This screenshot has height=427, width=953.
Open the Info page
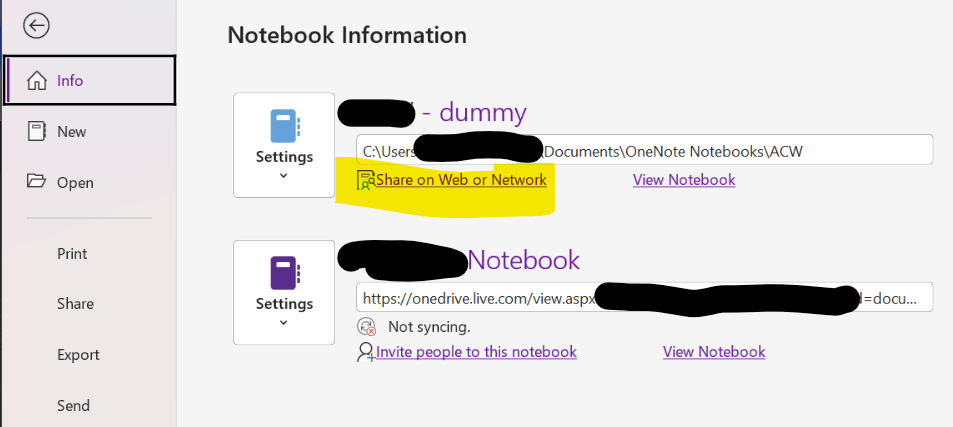point(89,80)
